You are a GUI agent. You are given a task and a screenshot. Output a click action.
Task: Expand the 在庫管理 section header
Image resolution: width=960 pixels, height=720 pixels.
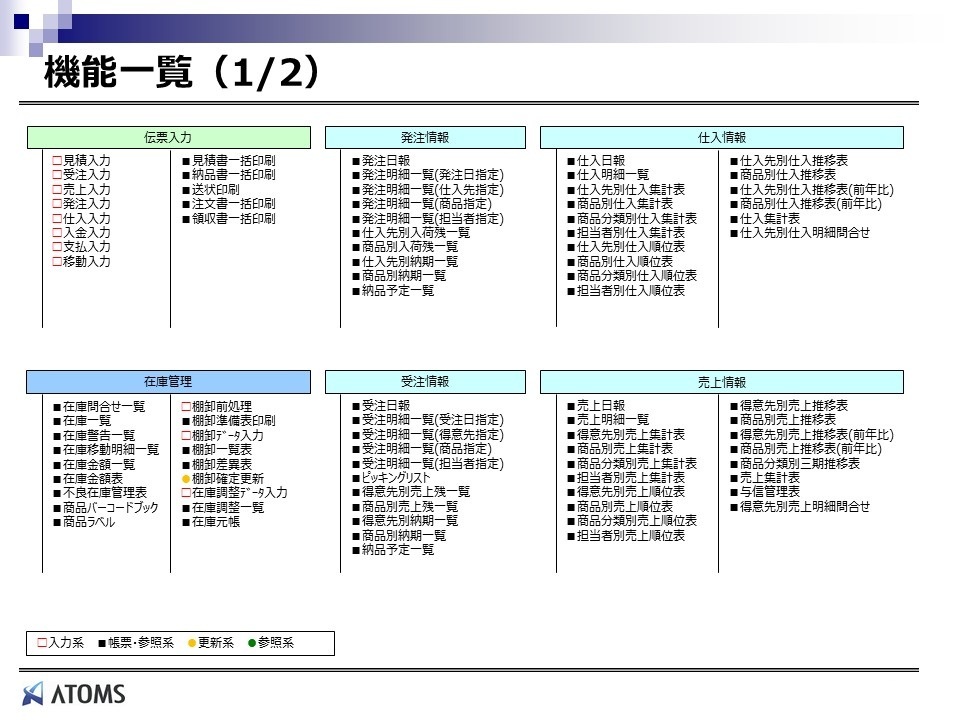(168, 382)
